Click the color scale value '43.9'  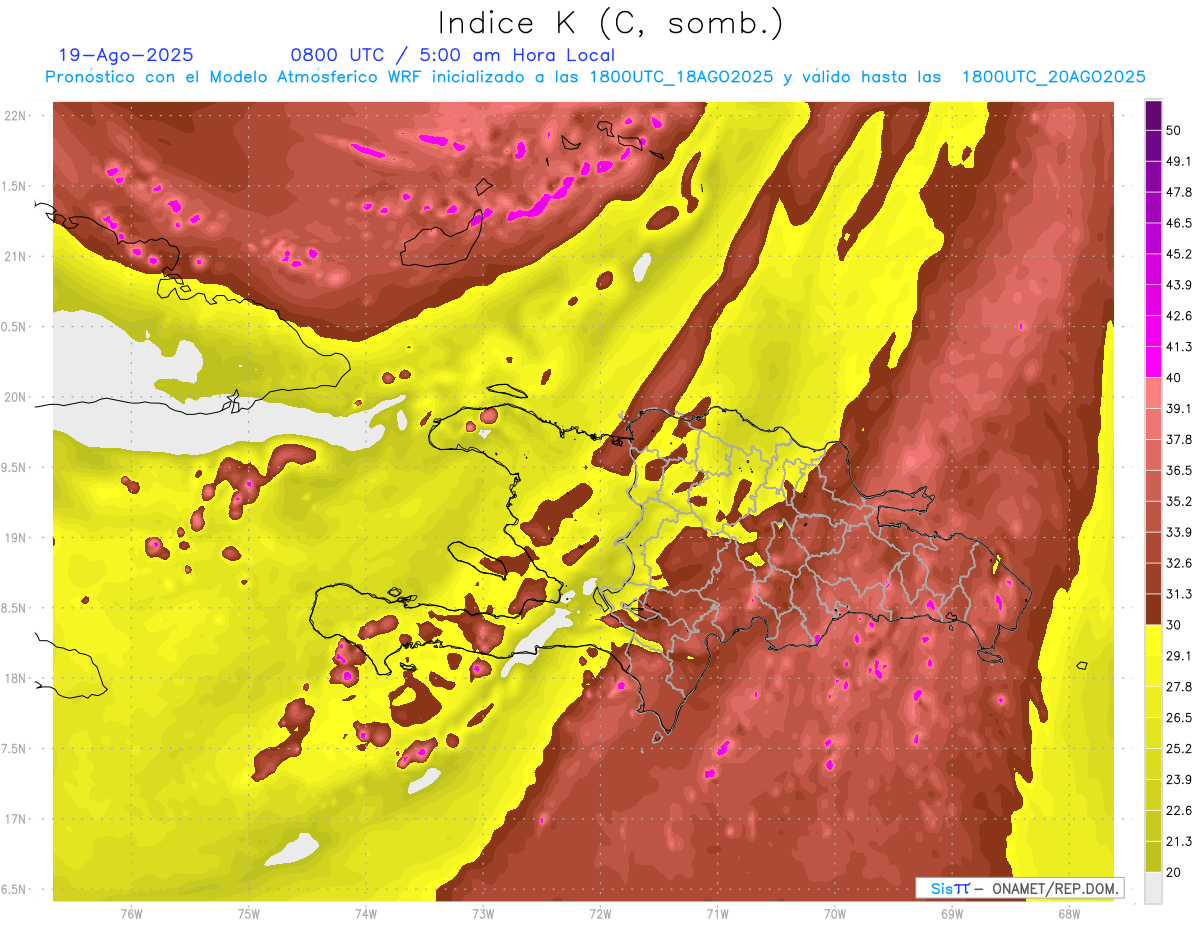[1179, 286]
